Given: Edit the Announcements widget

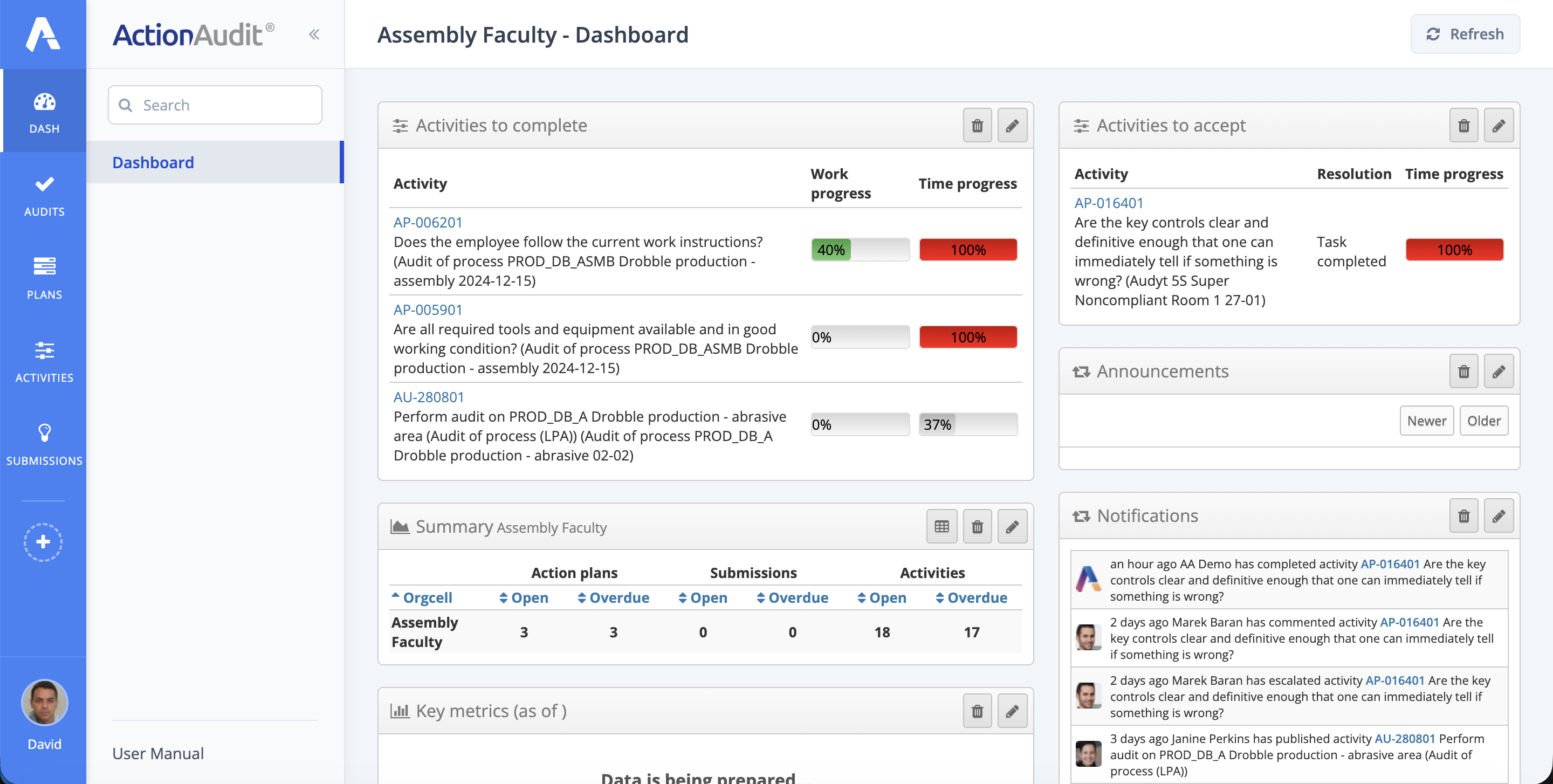Looking at the screenshot, I should [x=1498, y=371].
